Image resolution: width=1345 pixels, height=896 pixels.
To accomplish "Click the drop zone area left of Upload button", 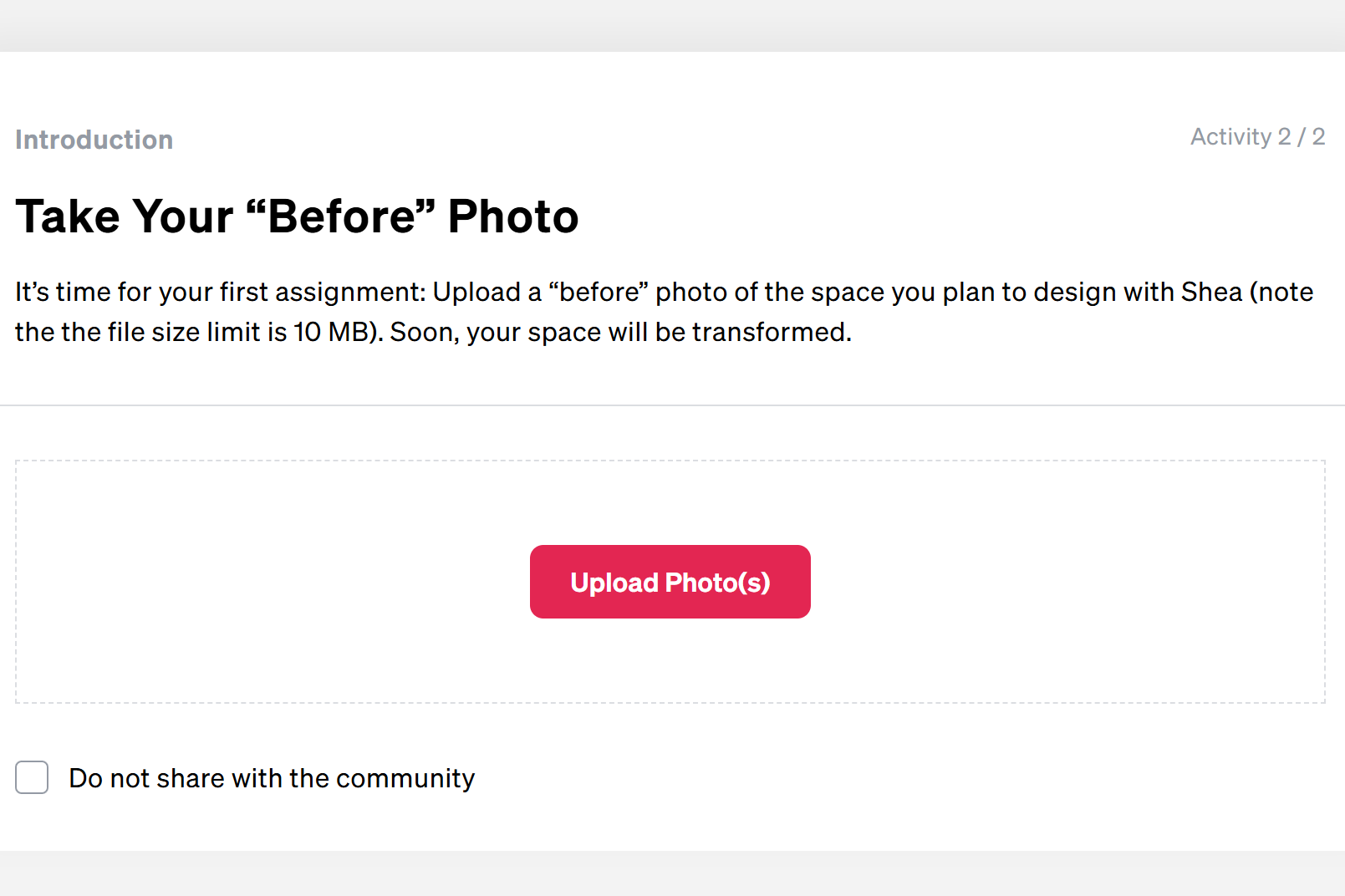I will coord(273,582).
